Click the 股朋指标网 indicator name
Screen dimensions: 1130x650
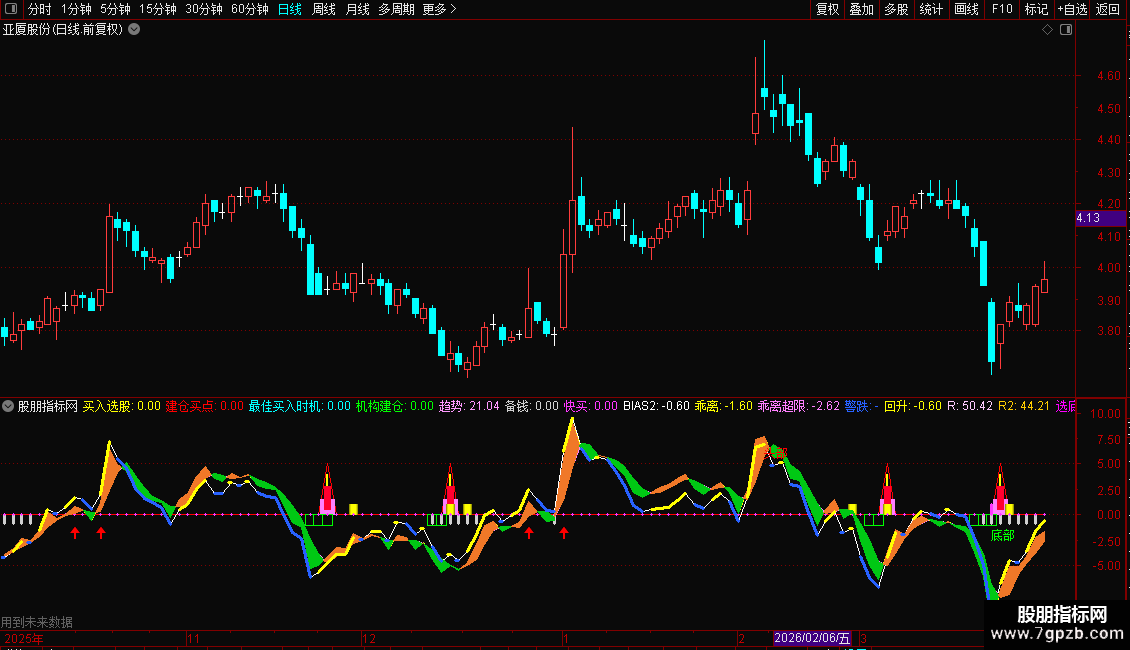point(48,406)
